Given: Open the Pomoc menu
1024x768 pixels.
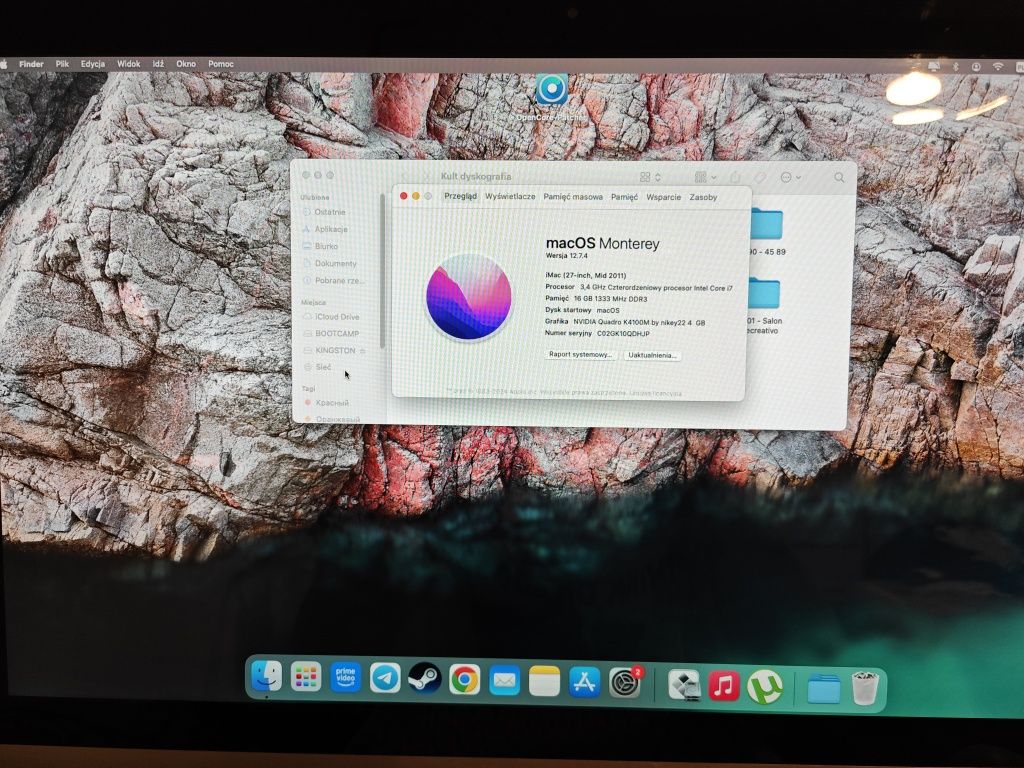Looking at the screenshot, I should [221, 64].
